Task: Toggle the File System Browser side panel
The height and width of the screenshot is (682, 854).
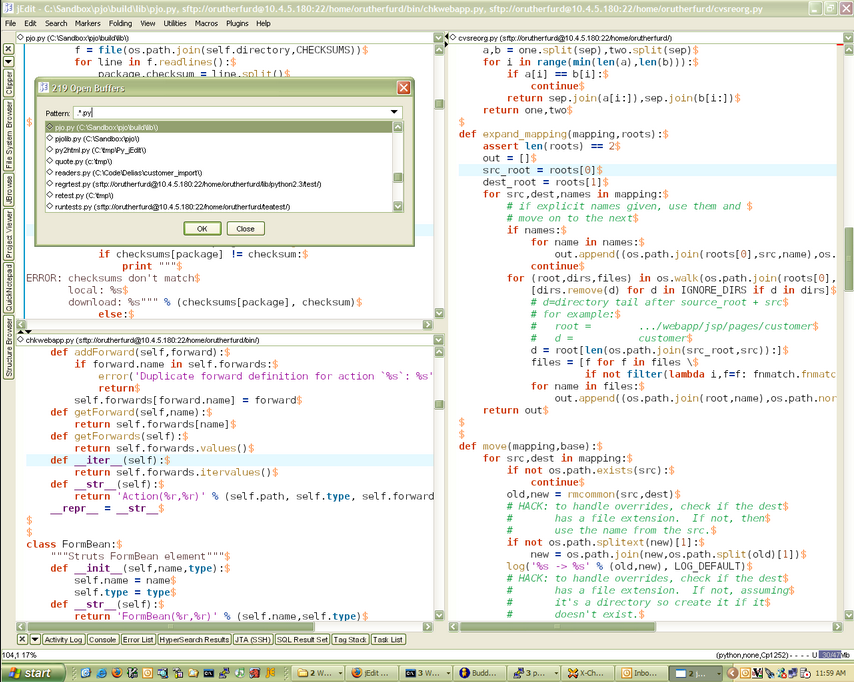Action: pos(8,135)
